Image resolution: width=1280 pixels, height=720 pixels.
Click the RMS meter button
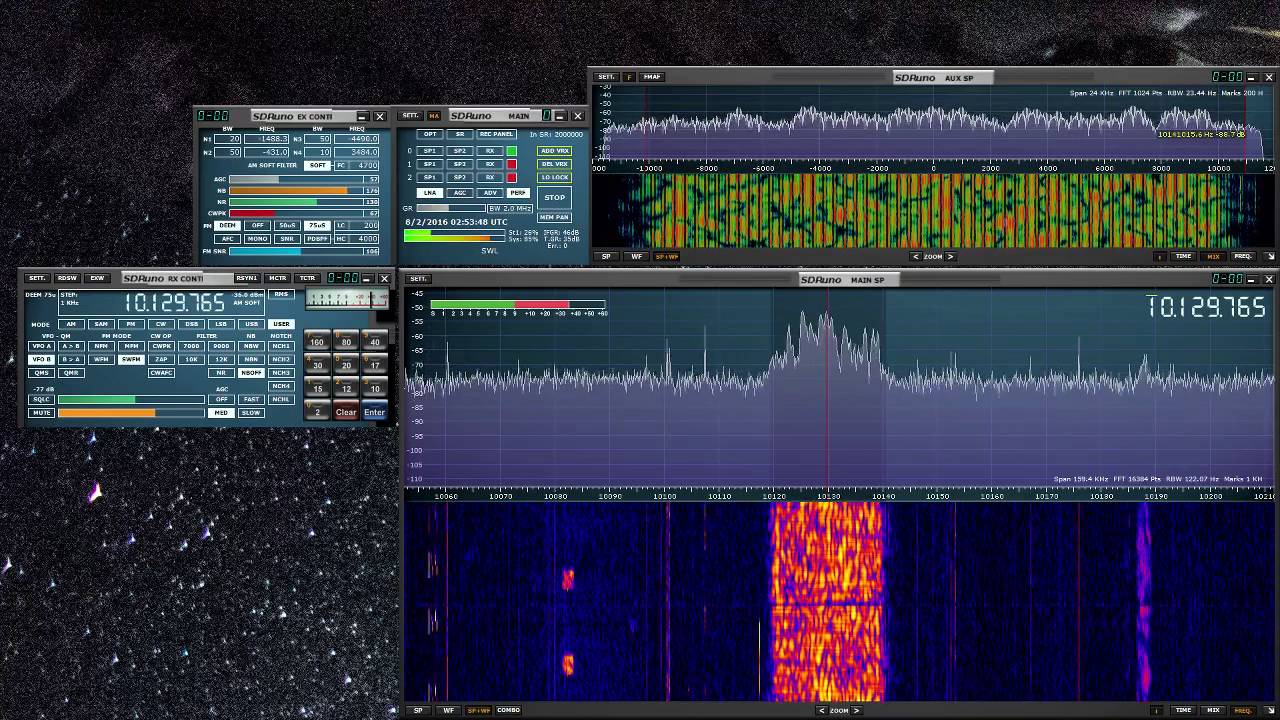point(281,294)
